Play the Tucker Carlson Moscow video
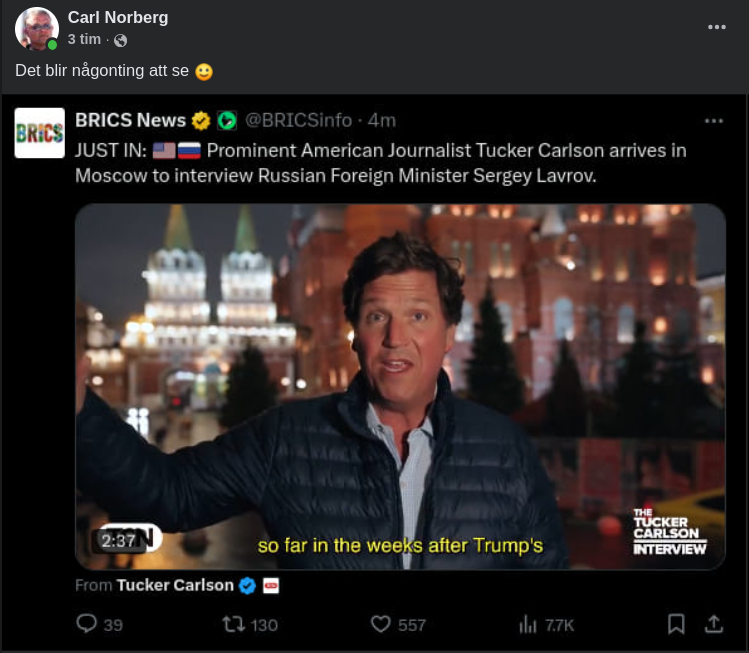 [400, 386]
